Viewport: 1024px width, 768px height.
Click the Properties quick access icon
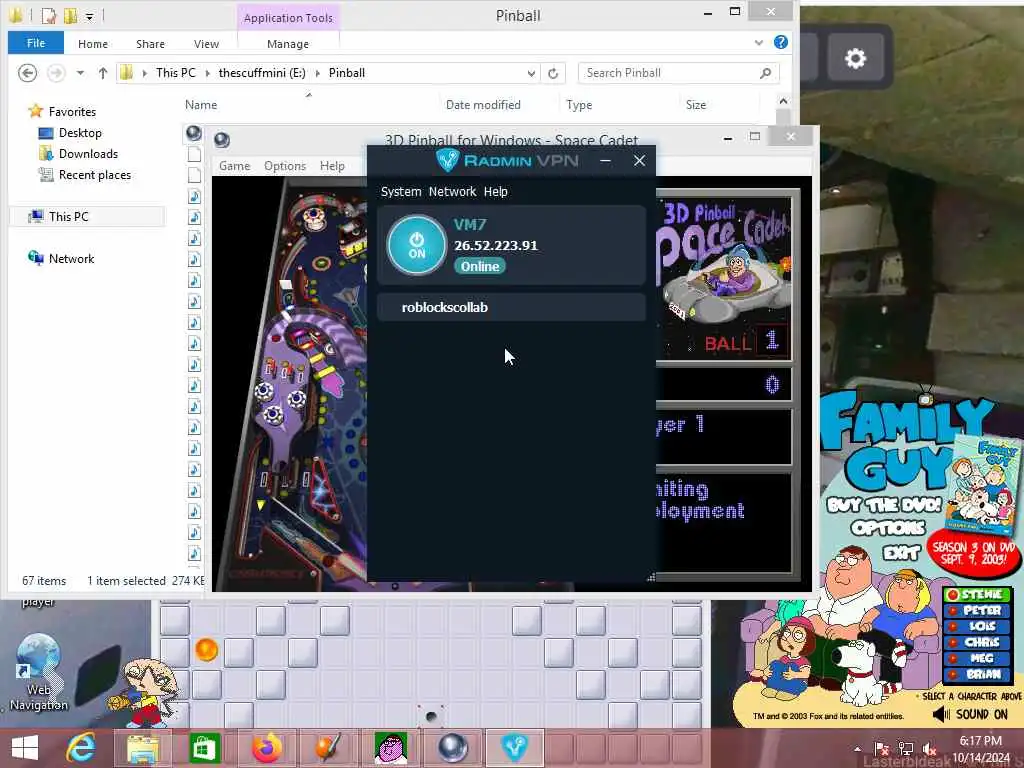[x=48, y=14]
